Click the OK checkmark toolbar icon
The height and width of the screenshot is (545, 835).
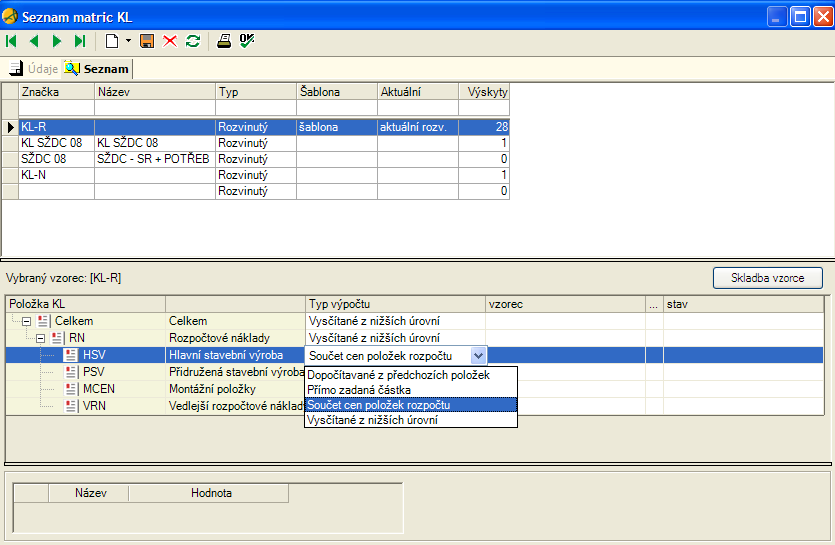pos(247,41)
